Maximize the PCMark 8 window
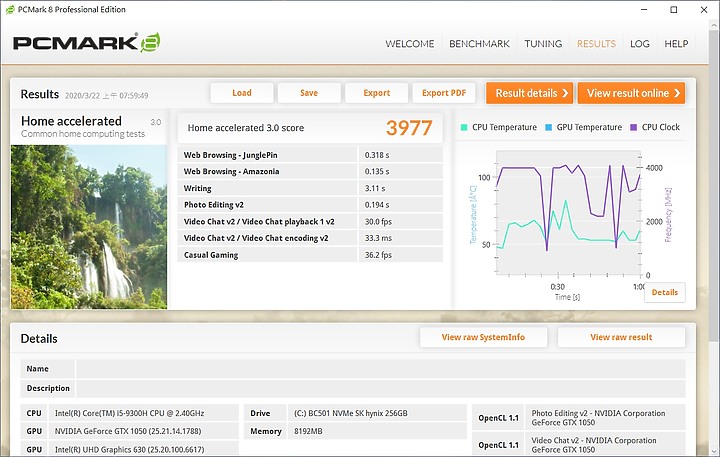 tap(674, 10)
